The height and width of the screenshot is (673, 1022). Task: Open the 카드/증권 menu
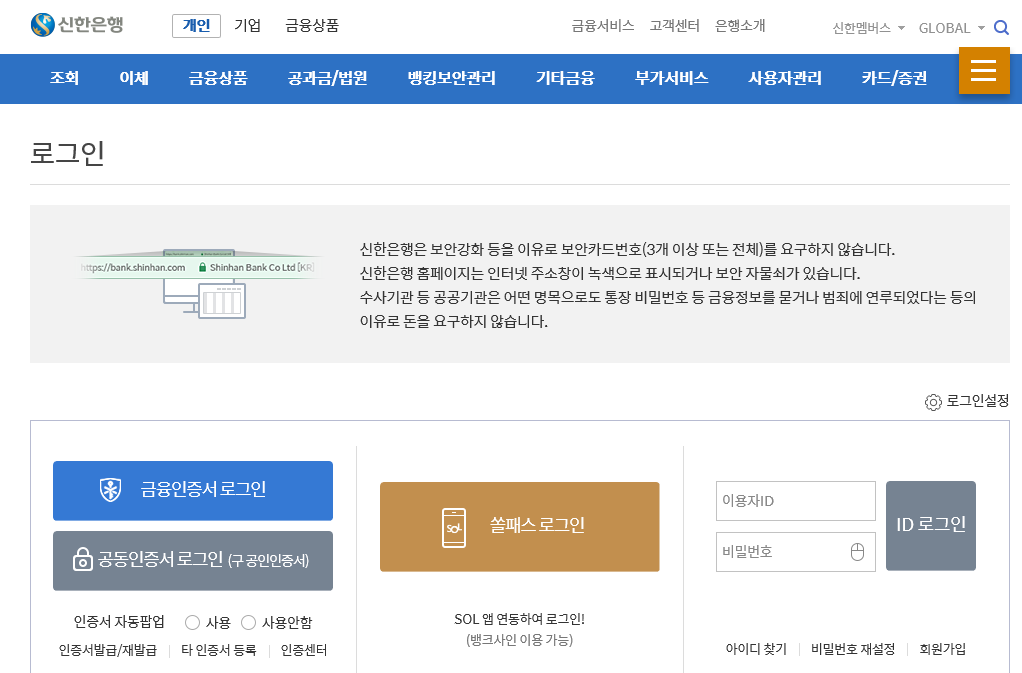click(x=894, y=78)
